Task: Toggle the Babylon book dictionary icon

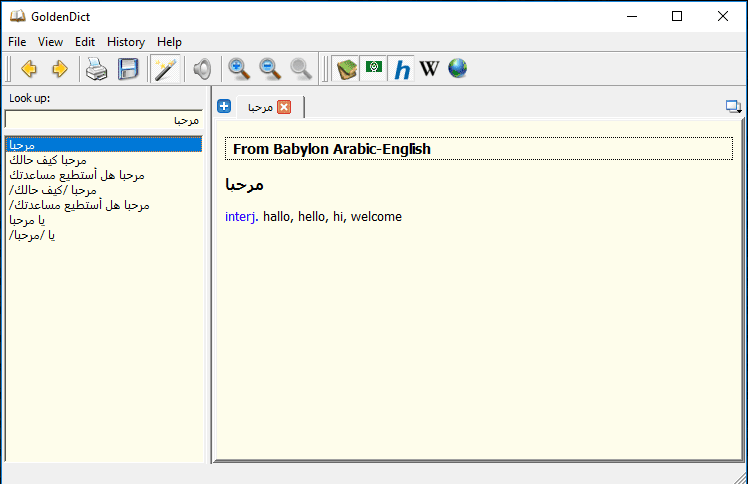Action: tap(346, 69)
